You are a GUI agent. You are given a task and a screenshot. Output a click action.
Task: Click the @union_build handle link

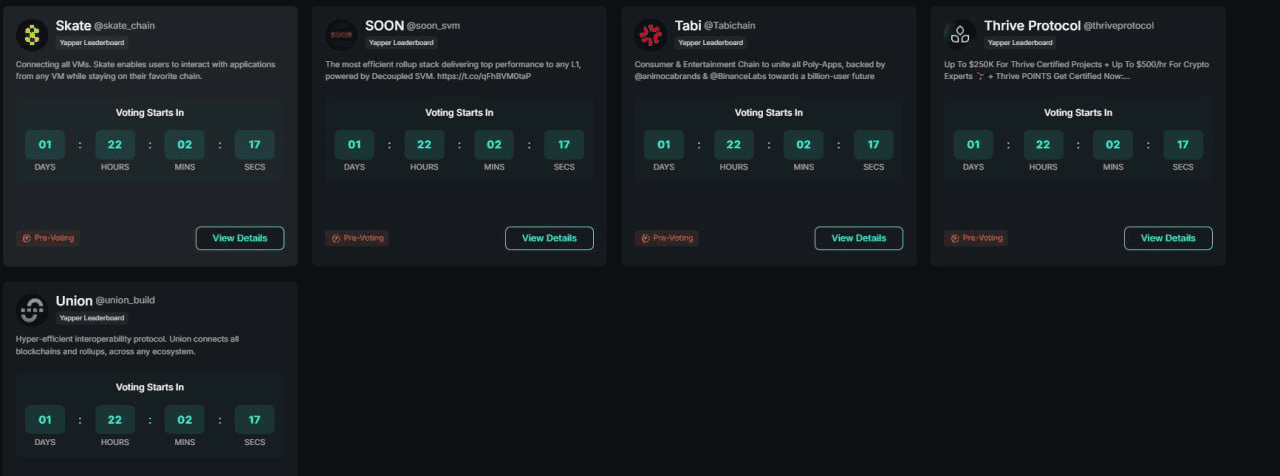(126, 300)
